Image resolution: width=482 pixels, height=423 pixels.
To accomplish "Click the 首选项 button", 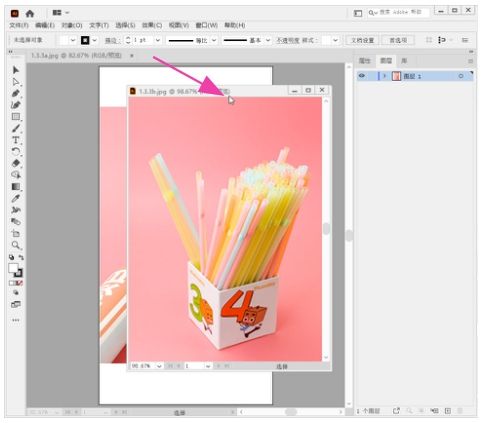I will [398, 40].
